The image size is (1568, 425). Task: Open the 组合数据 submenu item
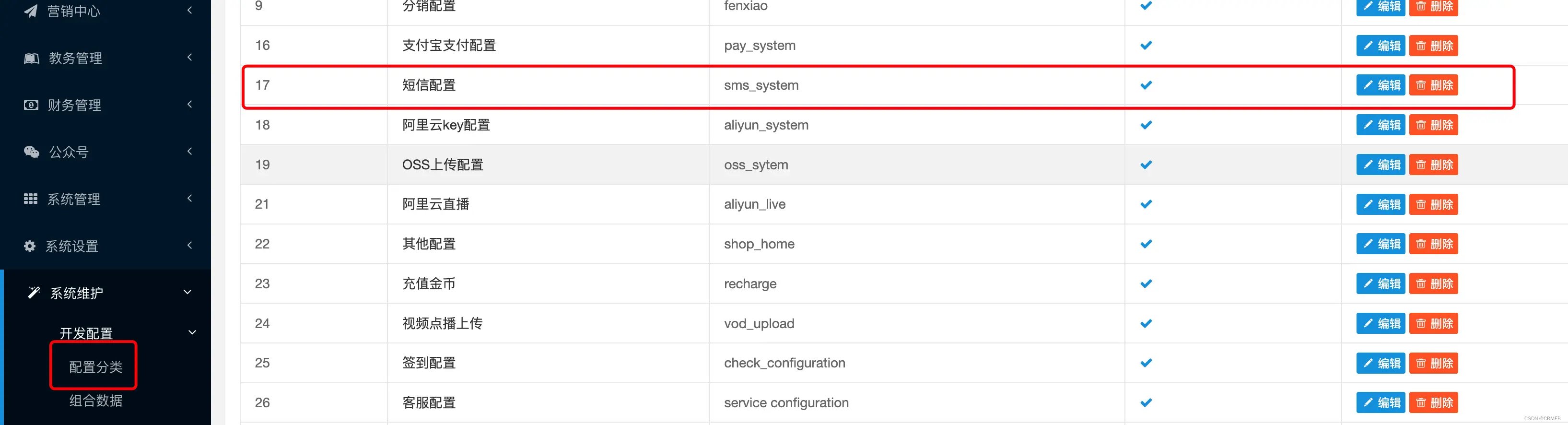[95, 401]
